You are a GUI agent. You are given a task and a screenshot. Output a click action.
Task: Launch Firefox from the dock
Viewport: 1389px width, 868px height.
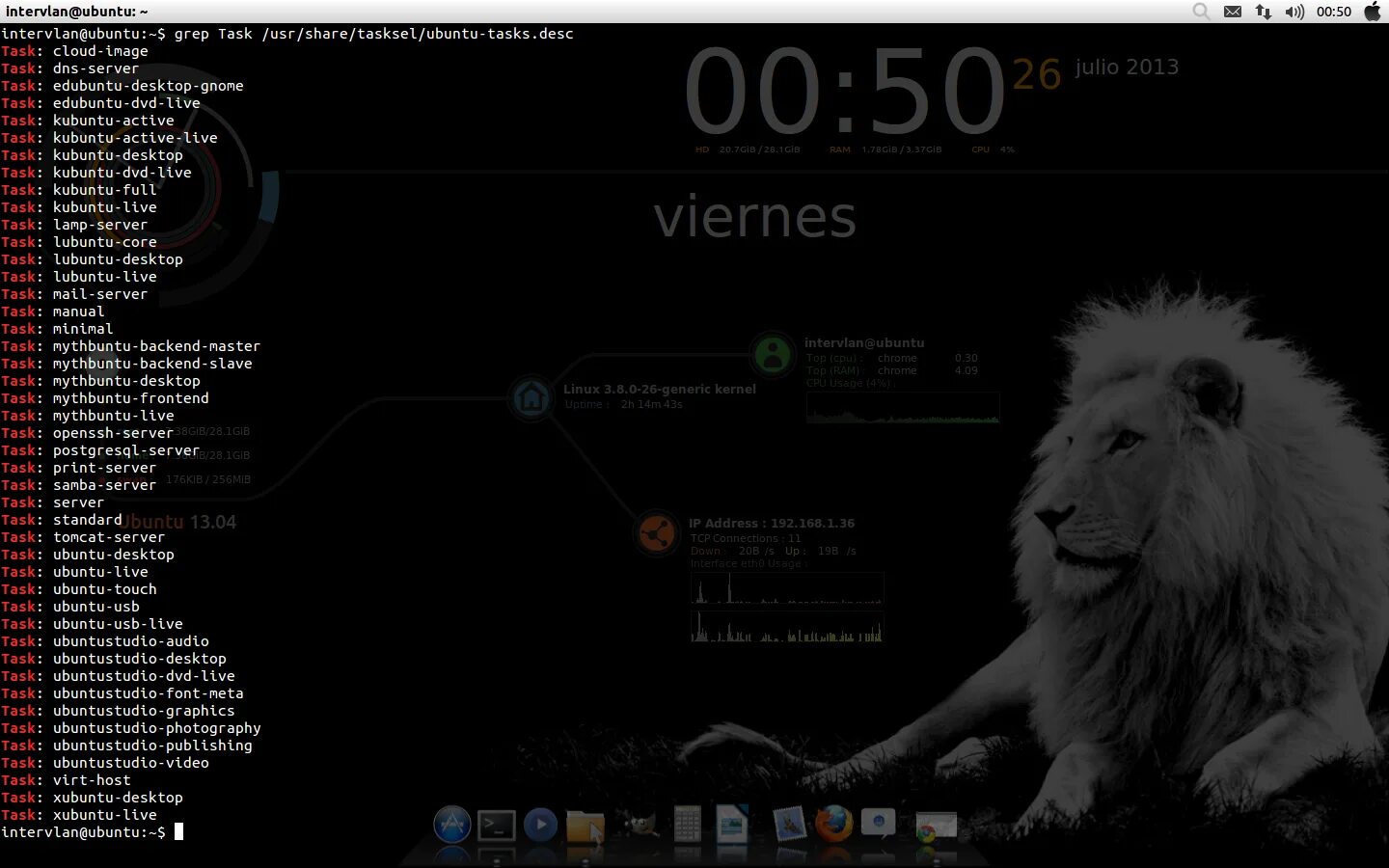[833, 825]
